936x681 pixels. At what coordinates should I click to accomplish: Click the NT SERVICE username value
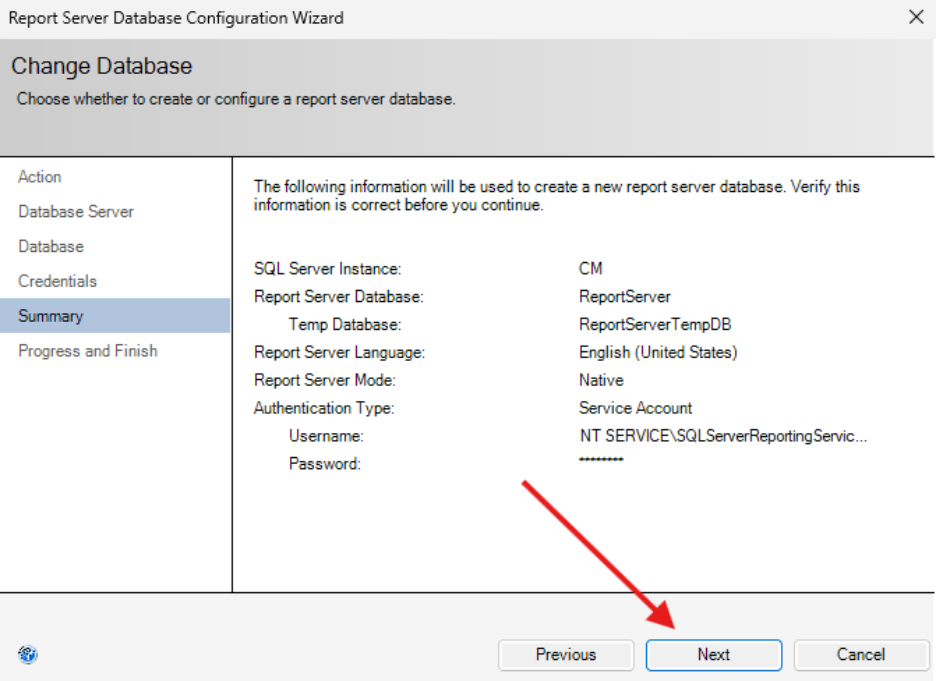pos(723,436)
